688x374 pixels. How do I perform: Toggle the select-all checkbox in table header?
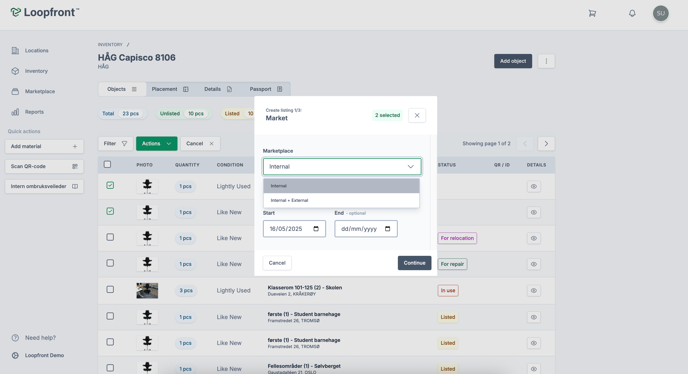(108, 165)
